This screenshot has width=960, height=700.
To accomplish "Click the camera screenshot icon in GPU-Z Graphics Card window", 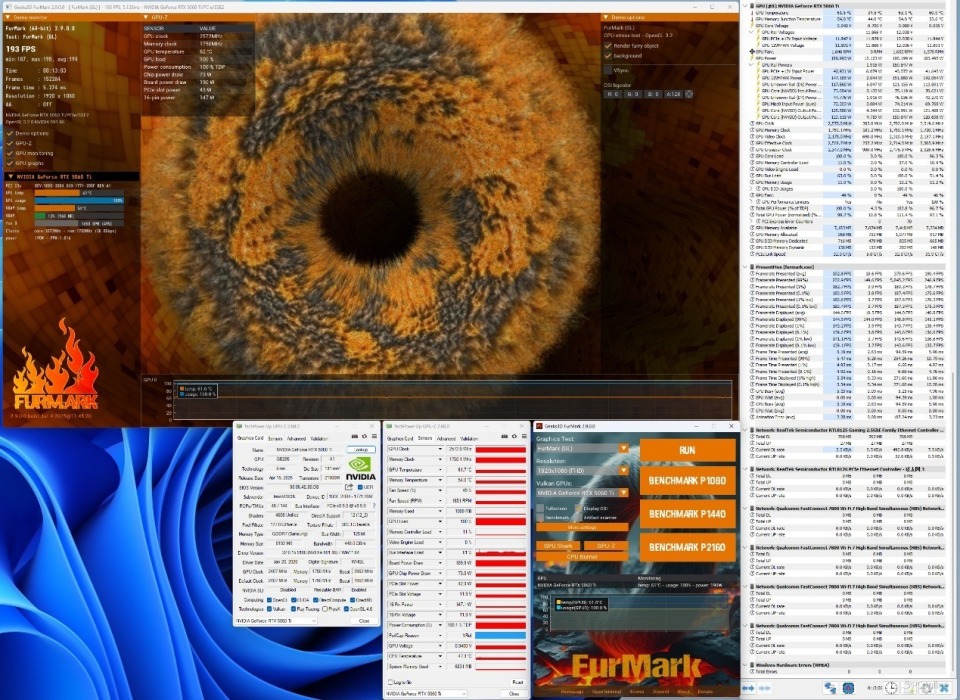I will click(354, 436).
